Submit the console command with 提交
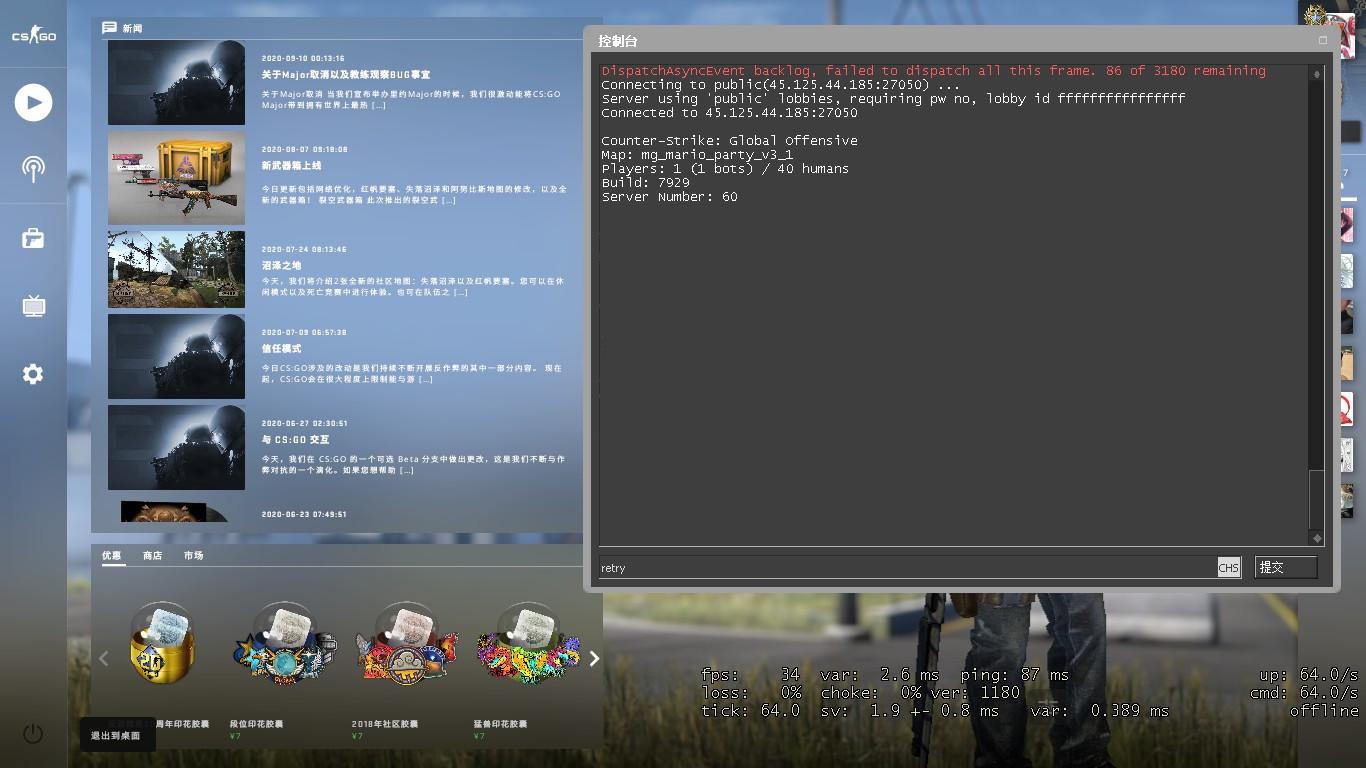Screen dimensions: 1366x768 pyautogui.click(x=1286, y=567)
